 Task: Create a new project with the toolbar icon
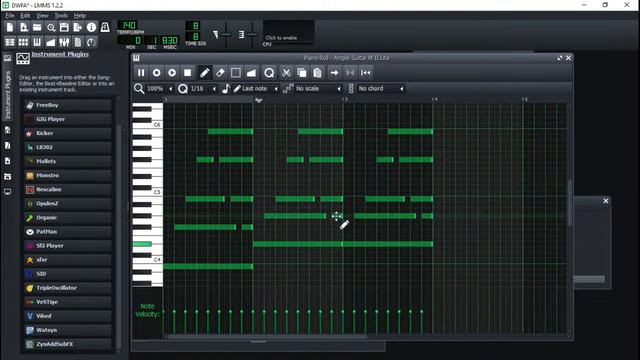point(10,27)
